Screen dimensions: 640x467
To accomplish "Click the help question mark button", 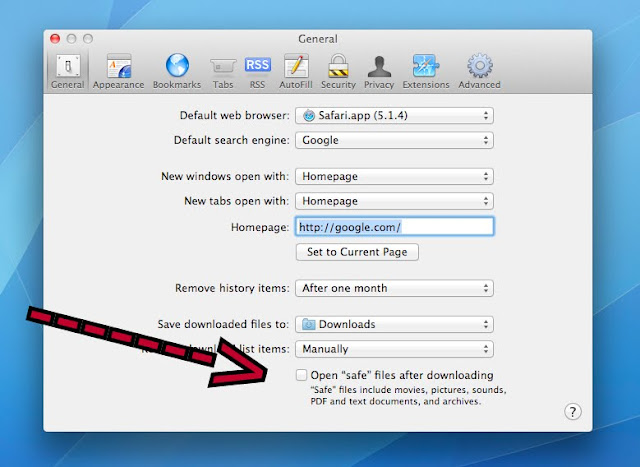I will 573,411.
